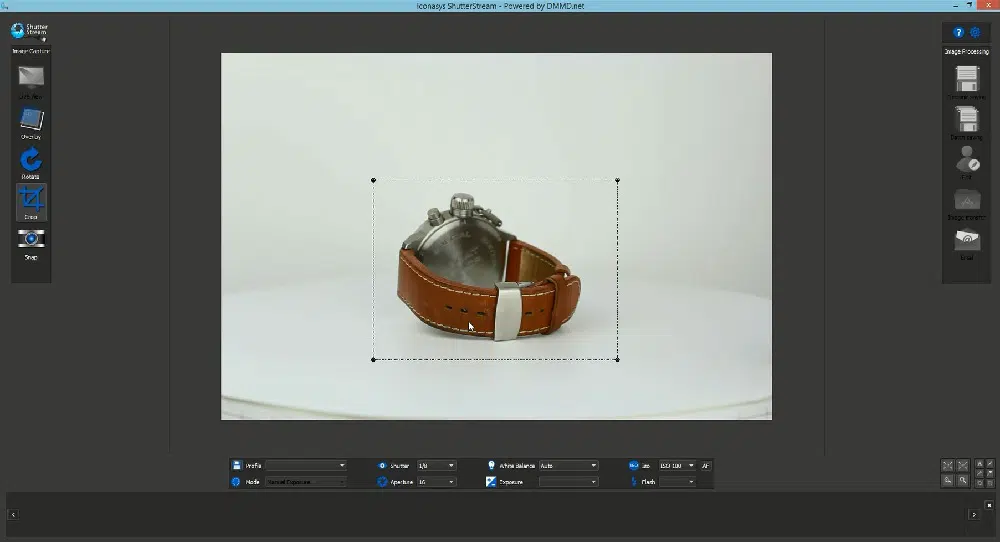Click the Rotate tool icon
This screenshot has height=542, width=1000.
click(x=31, y=159)
